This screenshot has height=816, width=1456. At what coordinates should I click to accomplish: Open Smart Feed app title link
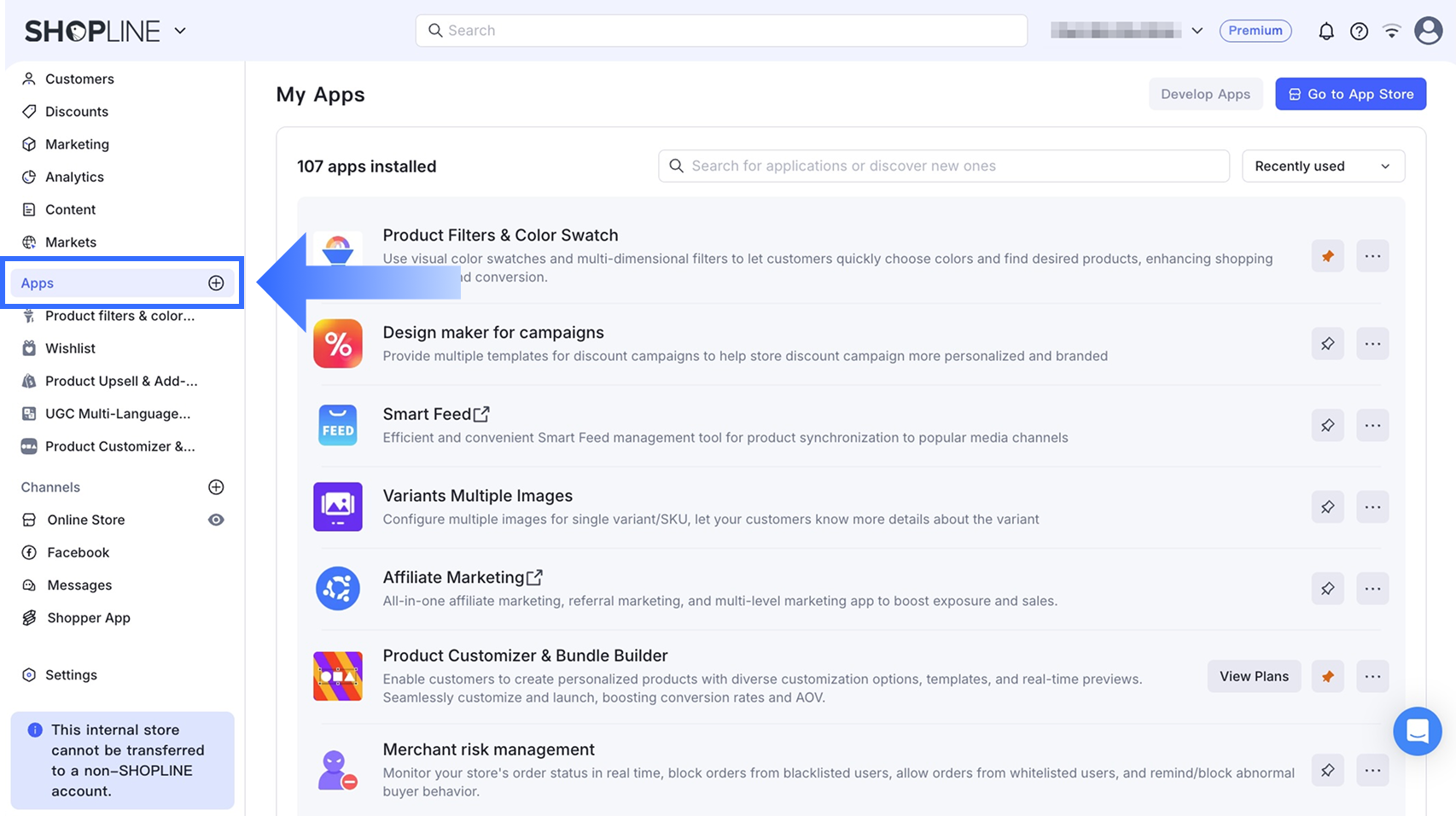436,414
